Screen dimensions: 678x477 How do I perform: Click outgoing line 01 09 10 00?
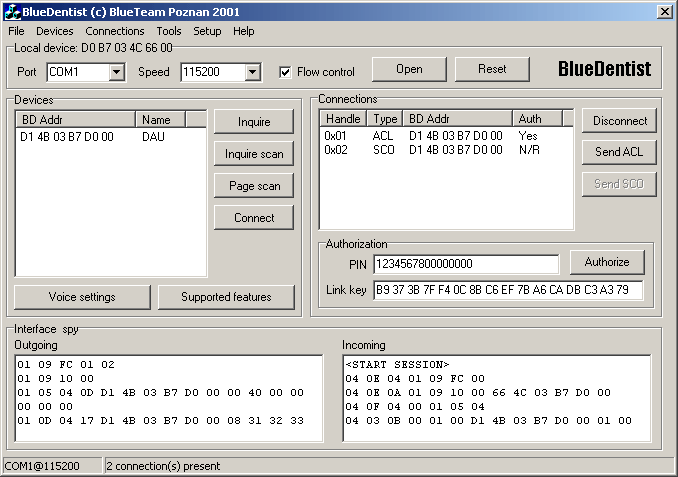click(x=56, y=378)
